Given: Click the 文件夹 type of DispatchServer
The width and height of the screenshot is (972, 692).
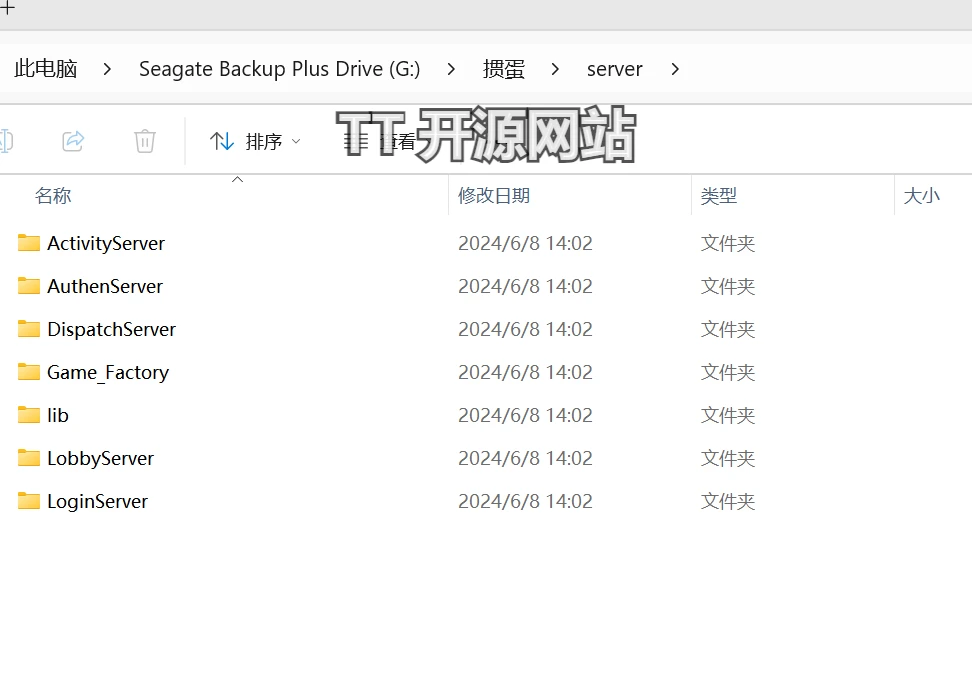Looking at the screenshot, I should pyautogui.click(x=728, y=329).
